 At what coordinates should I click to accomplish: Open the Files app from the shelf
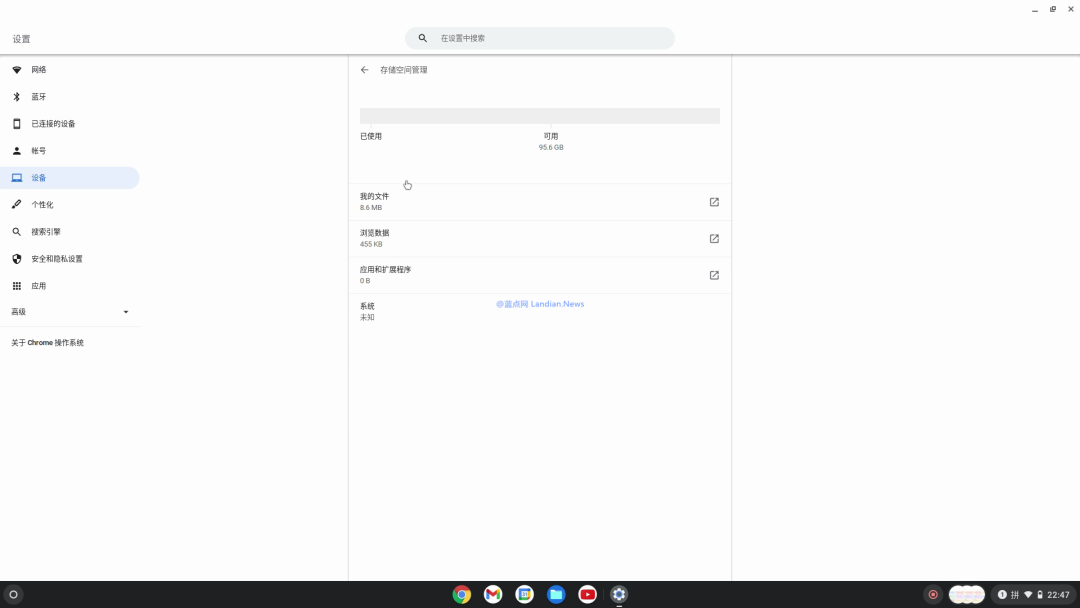click(556, 594)
